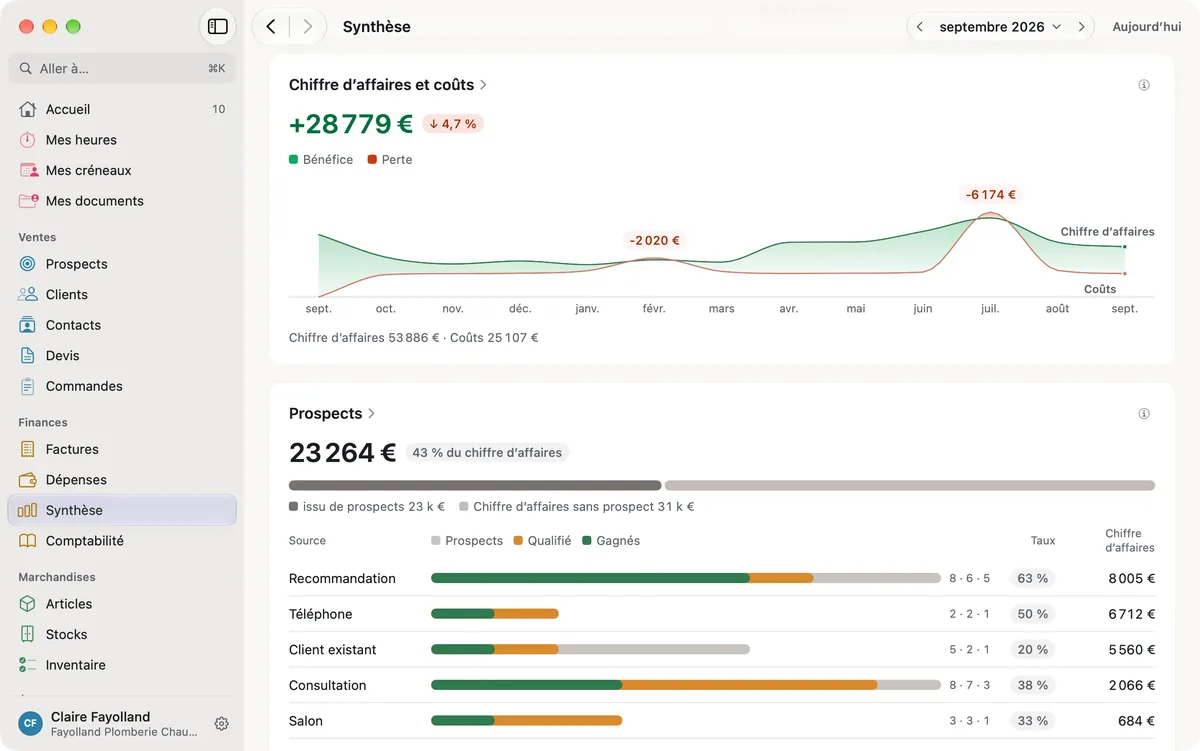Click the Salon source label
The height and width of the screenshot is (751, 1200).
click(306, 721)
